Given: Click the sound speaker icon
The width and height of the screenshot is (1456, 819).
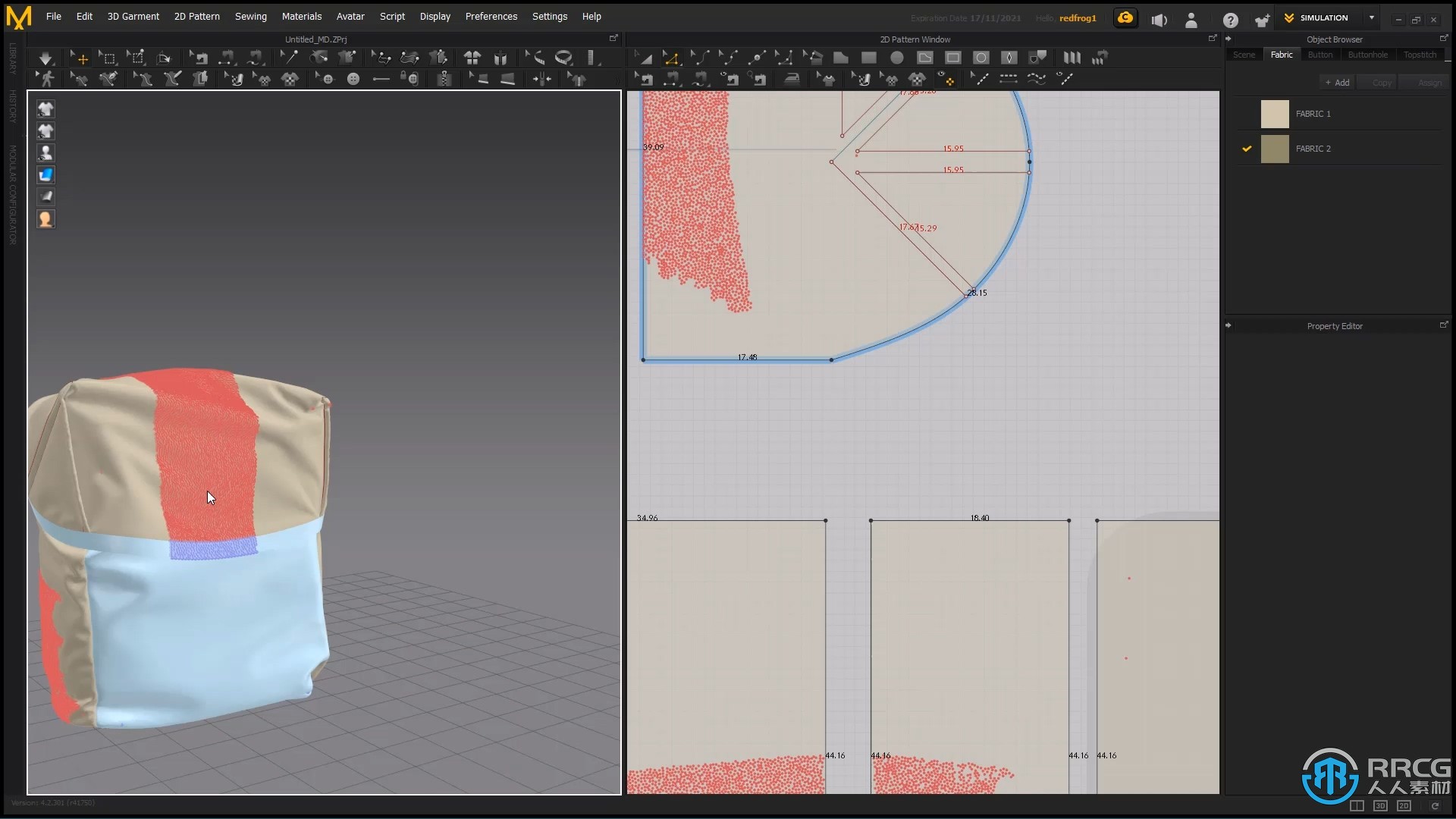Looking at the screenshot, I should (x=1159, y=20).
